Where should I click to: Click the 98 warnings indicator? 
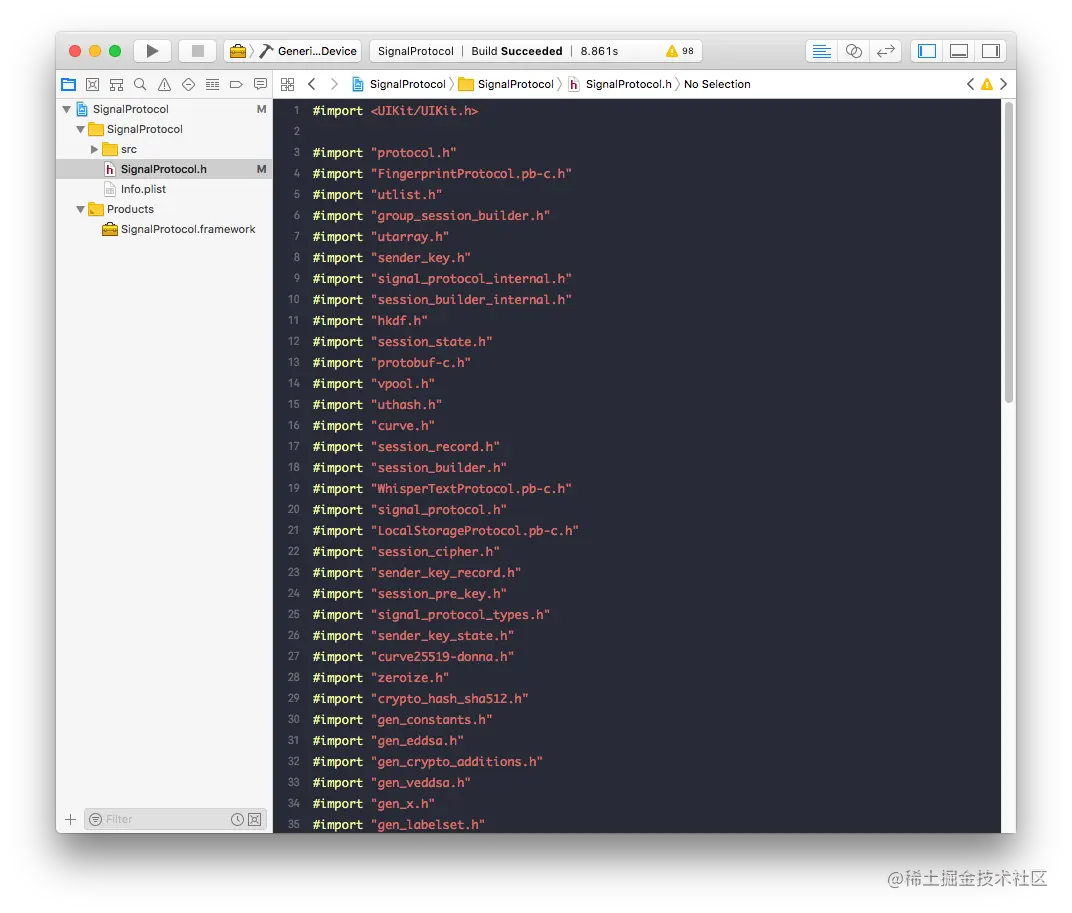click(x=680, y=51)
